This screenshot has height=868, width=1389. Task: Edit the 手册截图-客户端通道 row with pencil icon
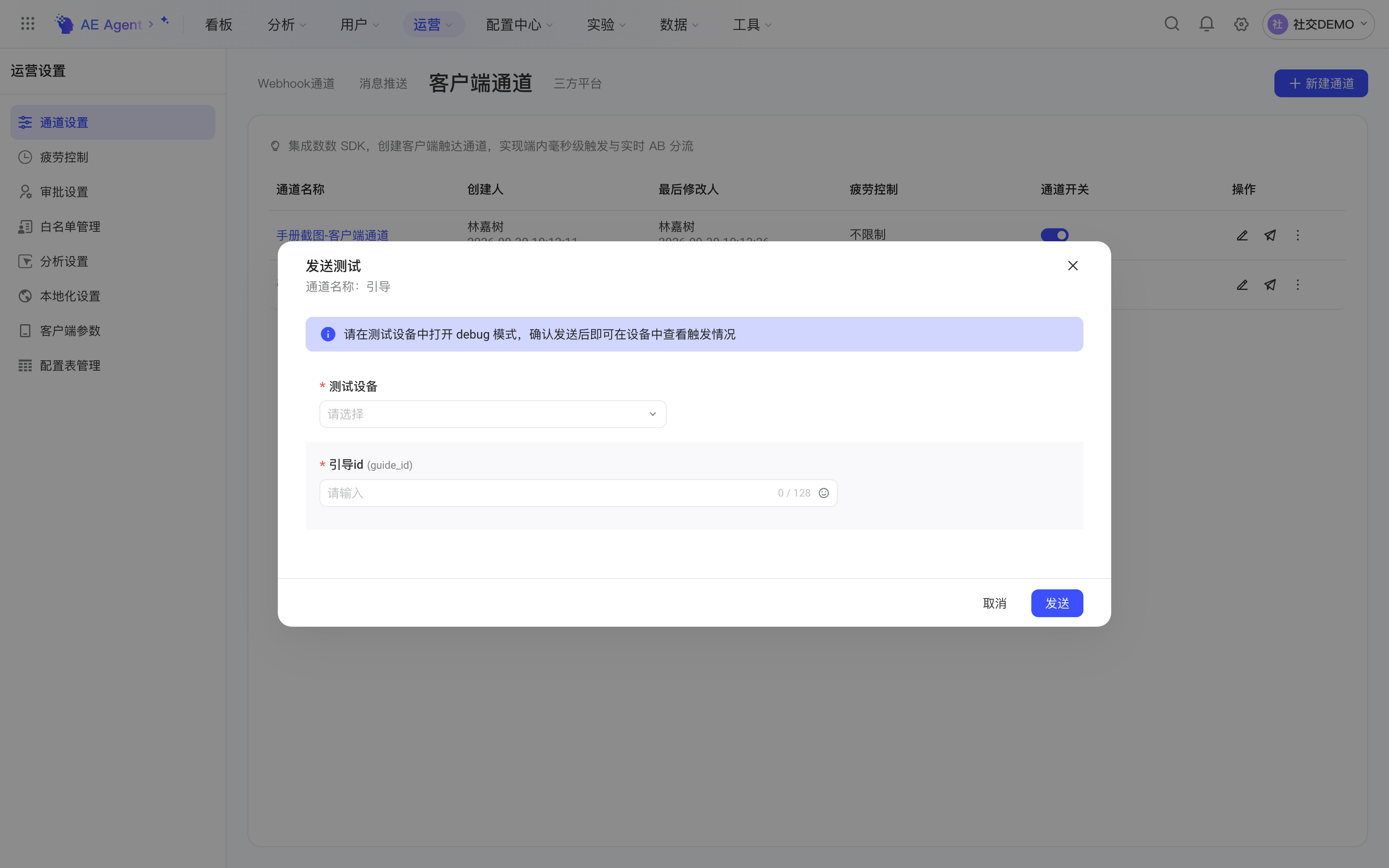click(1242, 235)
